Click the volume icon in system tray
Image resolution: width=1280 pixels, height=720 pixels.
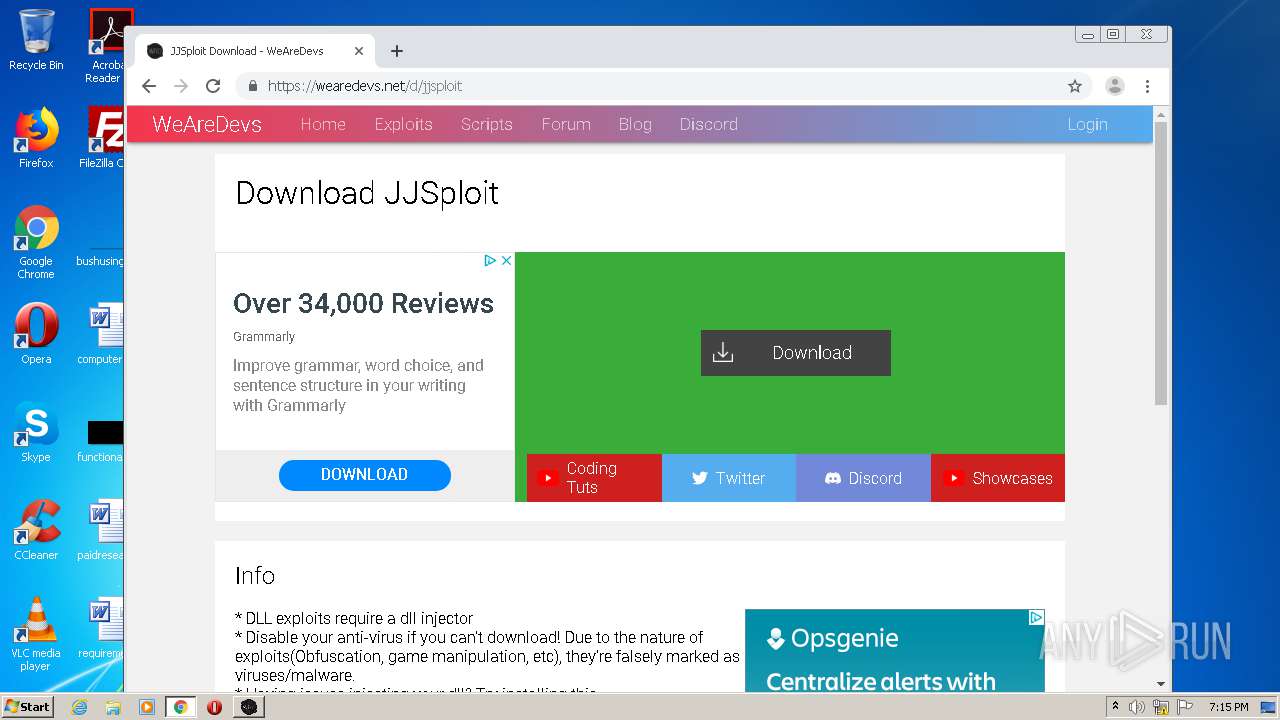1137,707
